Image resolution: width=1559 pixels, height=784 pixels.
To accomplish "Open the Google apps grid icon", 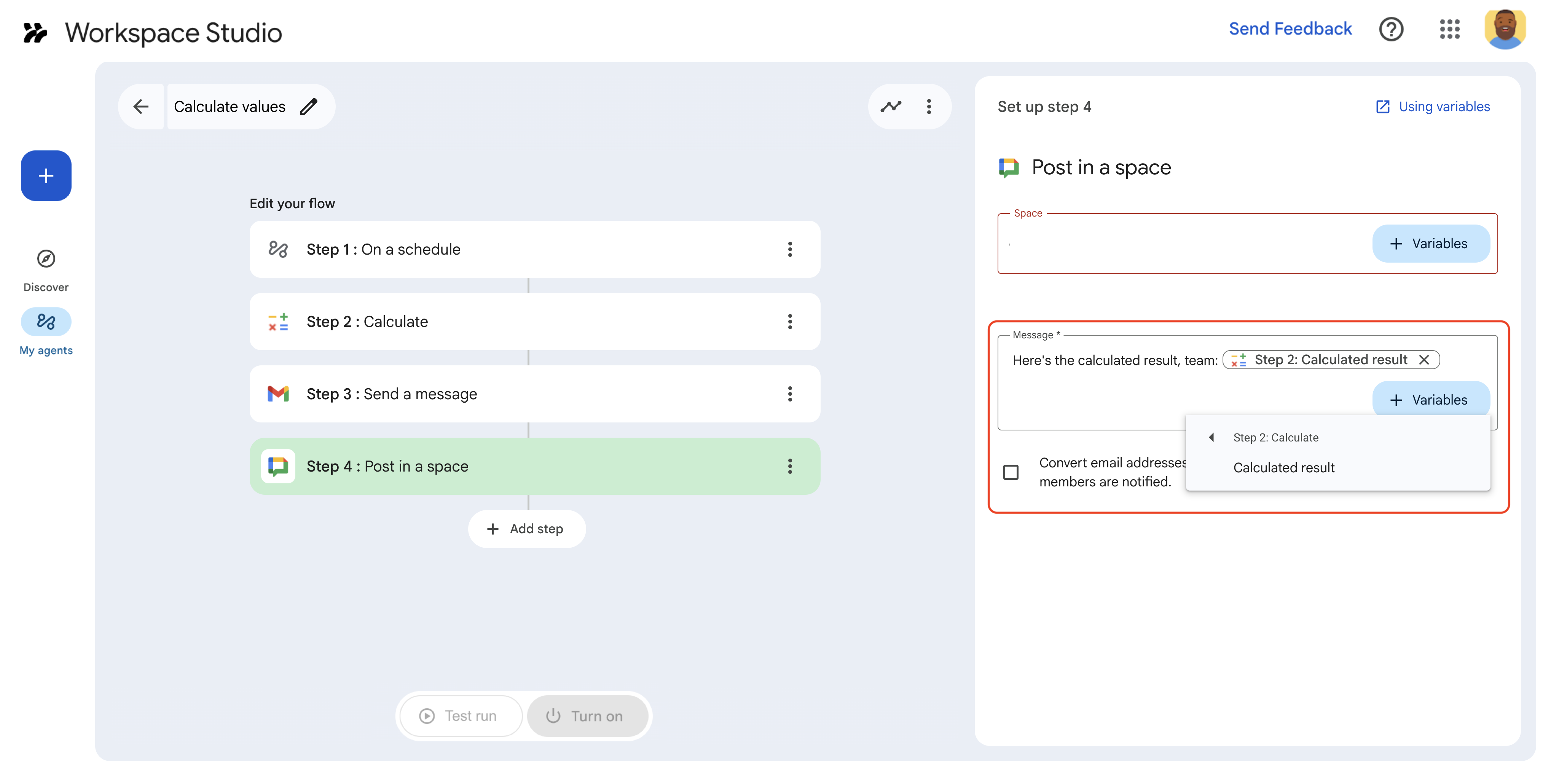I will coord(1450,29).
